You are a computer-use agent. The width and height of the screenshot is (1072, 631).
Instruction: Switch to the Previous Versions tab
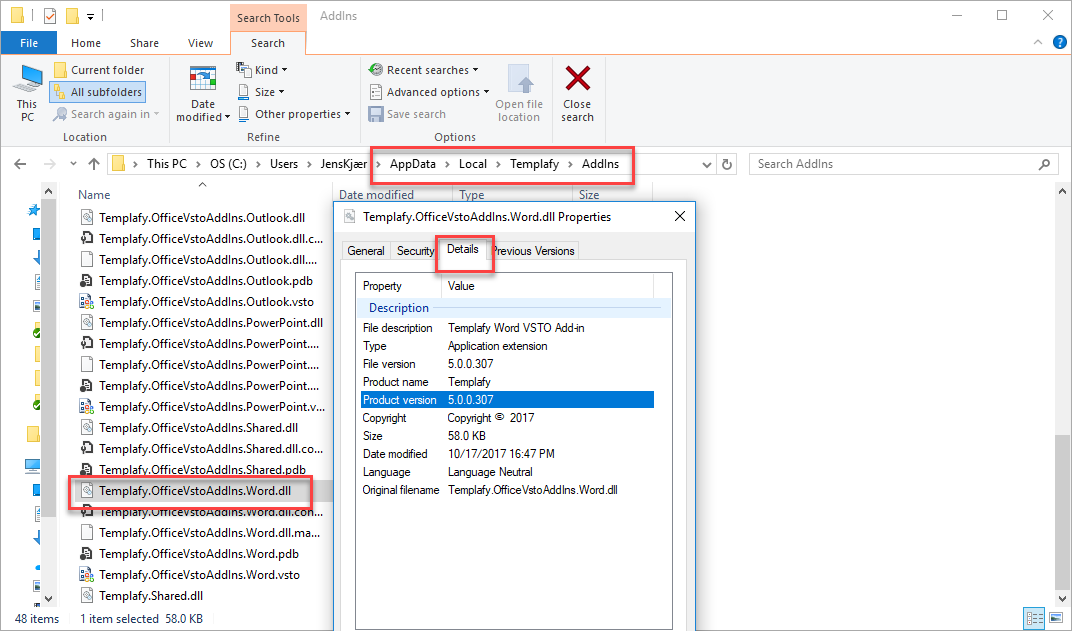(533, 250)
